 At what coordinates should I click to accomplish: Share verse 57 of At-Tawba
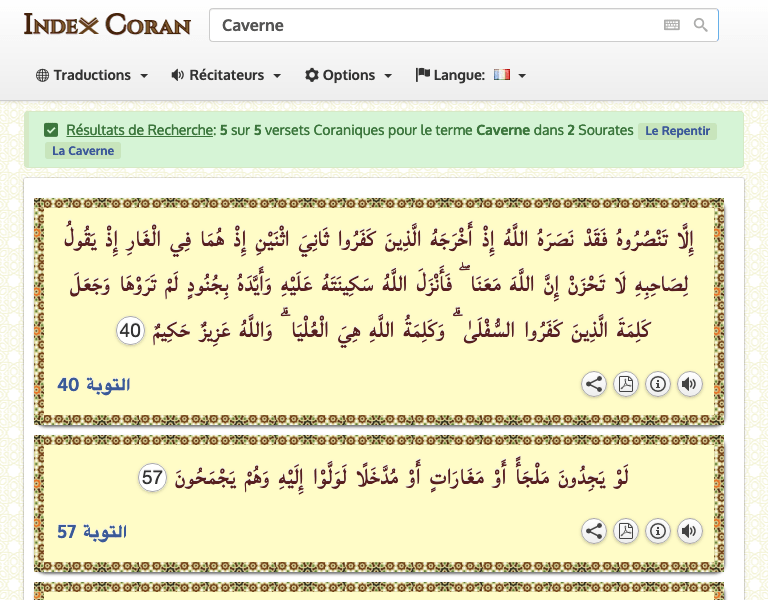click(594, 532)
